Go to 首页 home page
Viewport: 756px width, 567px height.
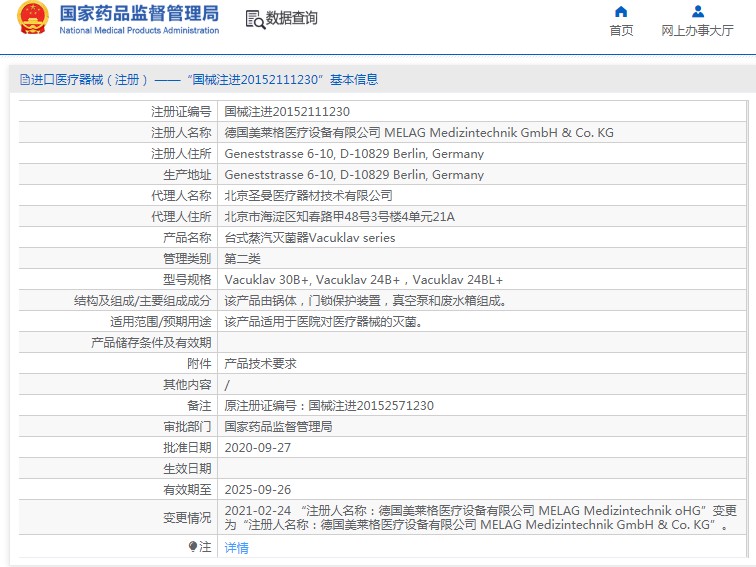621,31
